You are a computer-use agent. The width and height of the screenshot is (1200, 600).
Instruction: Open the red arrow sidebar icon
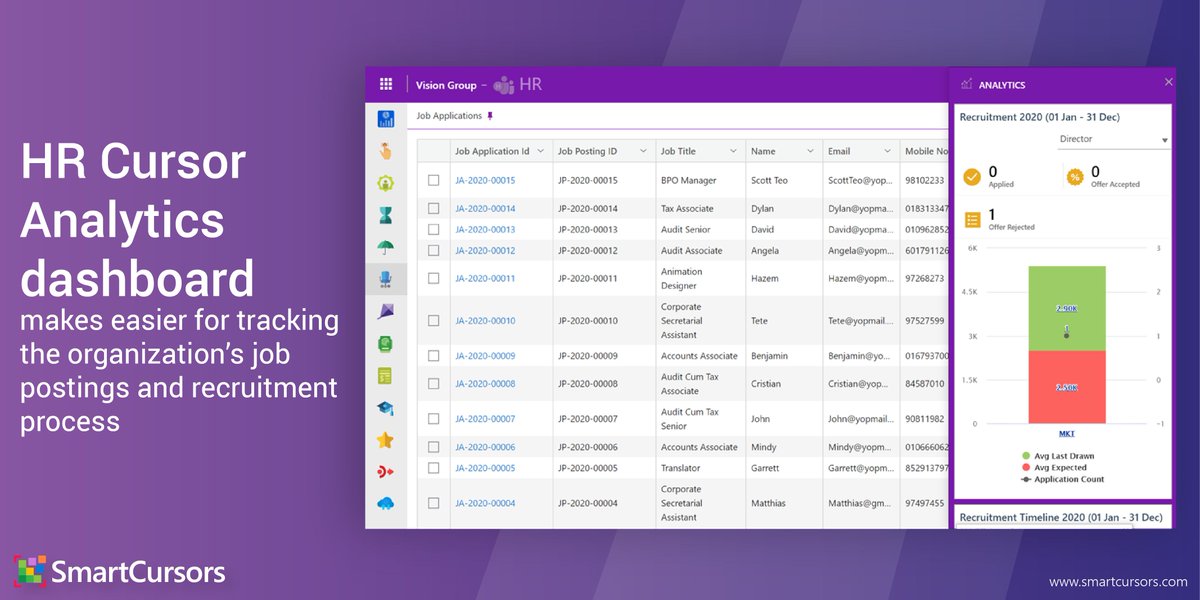(386, 472)
